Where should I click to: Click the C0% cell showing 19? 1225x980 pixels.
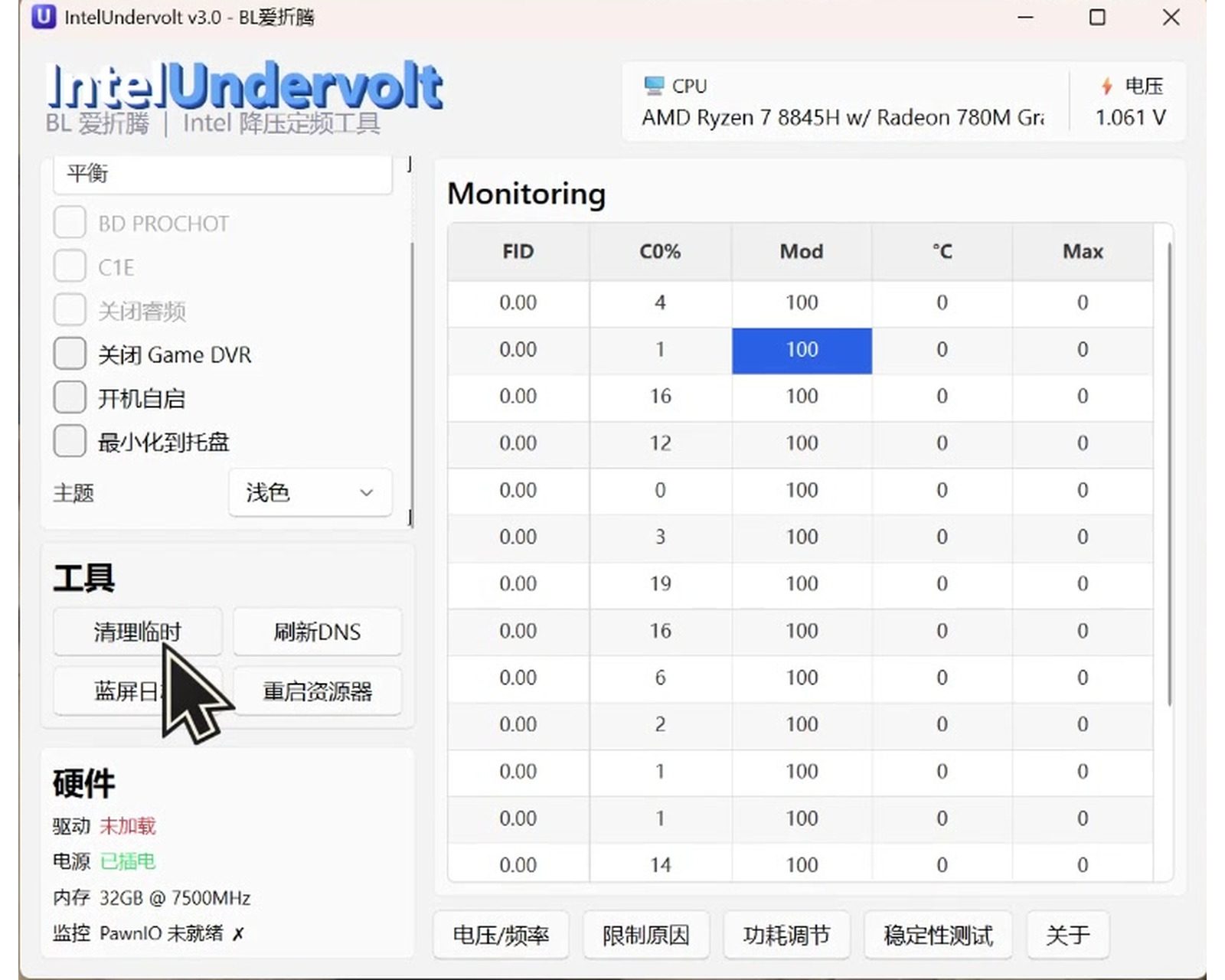coord(660,584)
